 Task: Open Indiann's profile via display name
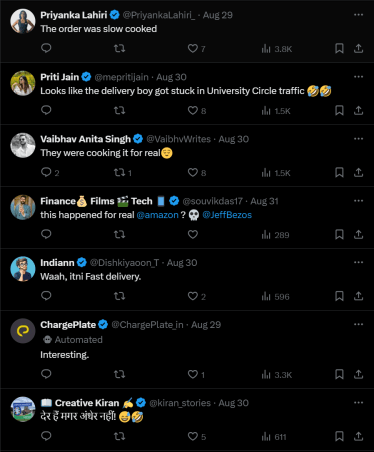57,263
